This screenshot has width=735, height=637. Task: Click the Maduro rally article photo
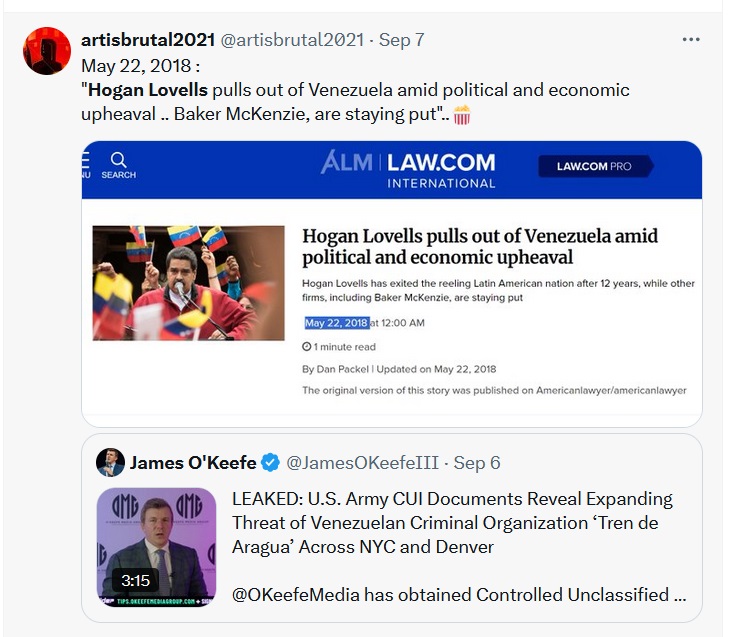click(188, 283)
